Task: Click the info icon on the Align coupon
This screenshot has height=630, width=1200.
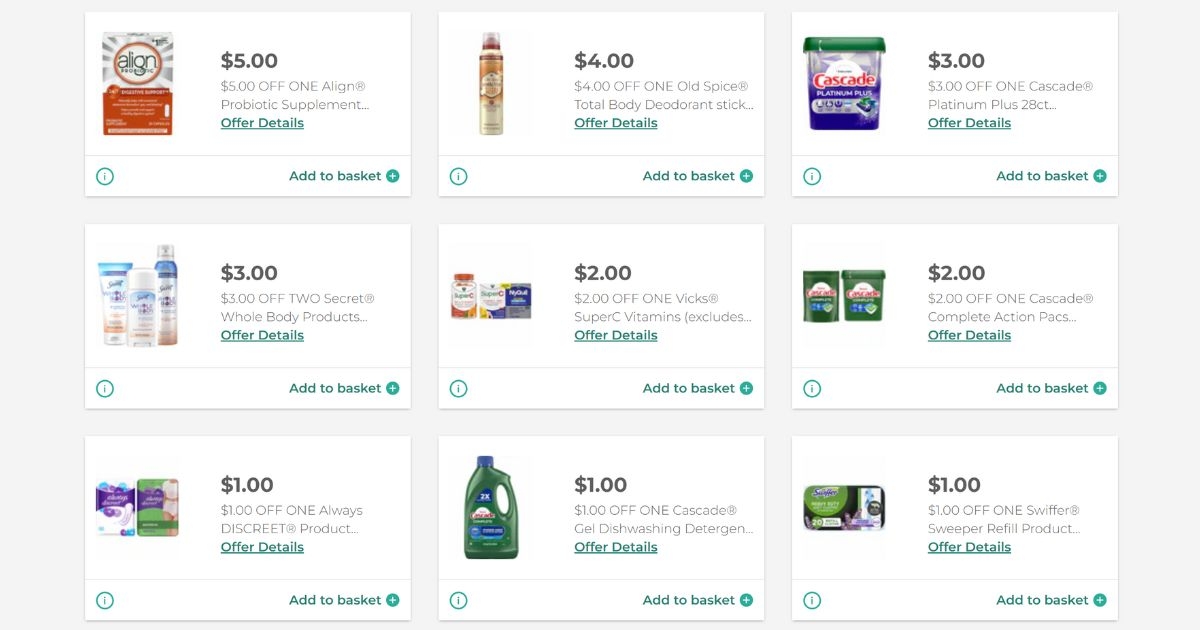Action: point(104,176)
